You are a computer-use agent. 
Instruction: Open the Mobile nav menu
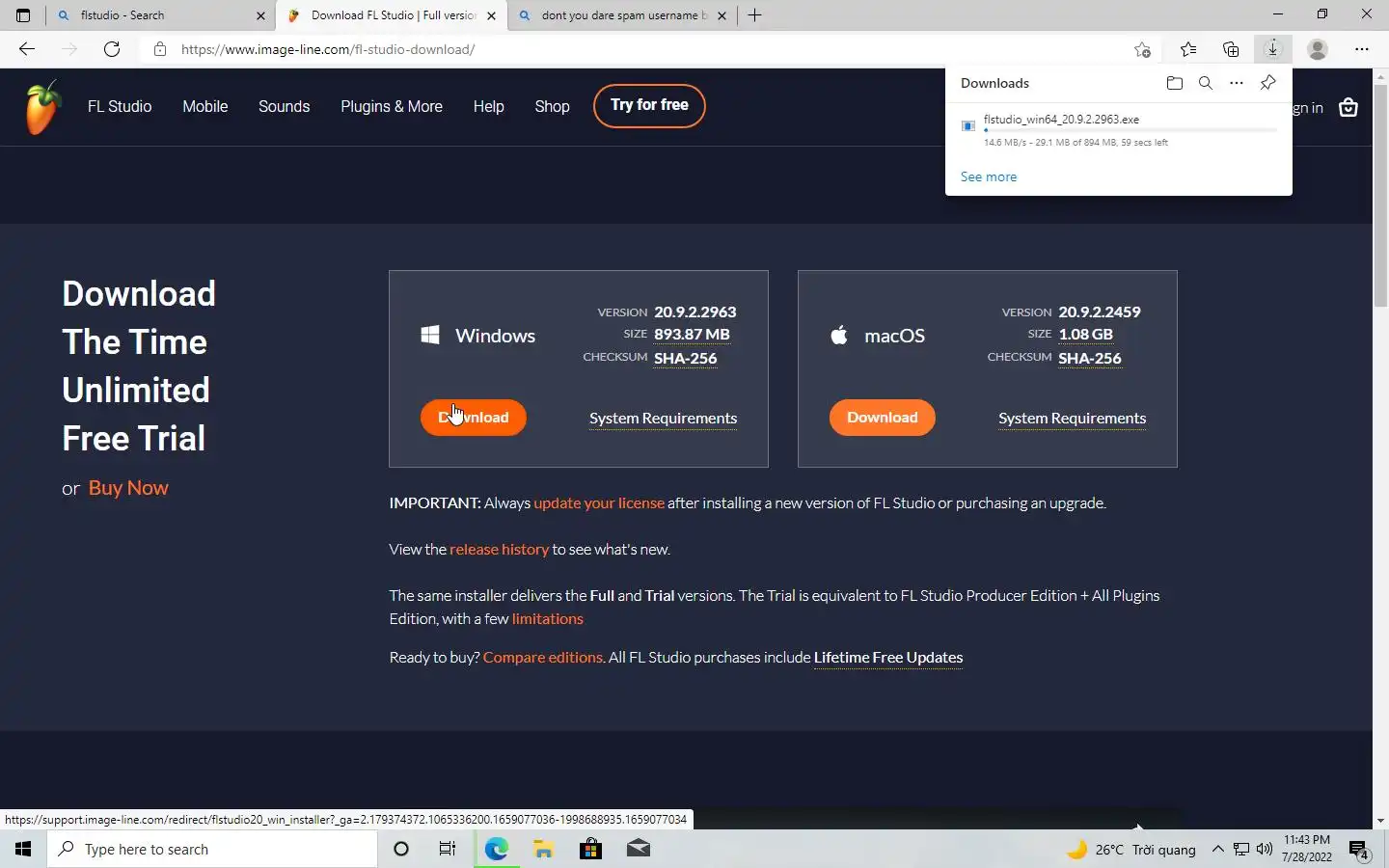(205, 106)
